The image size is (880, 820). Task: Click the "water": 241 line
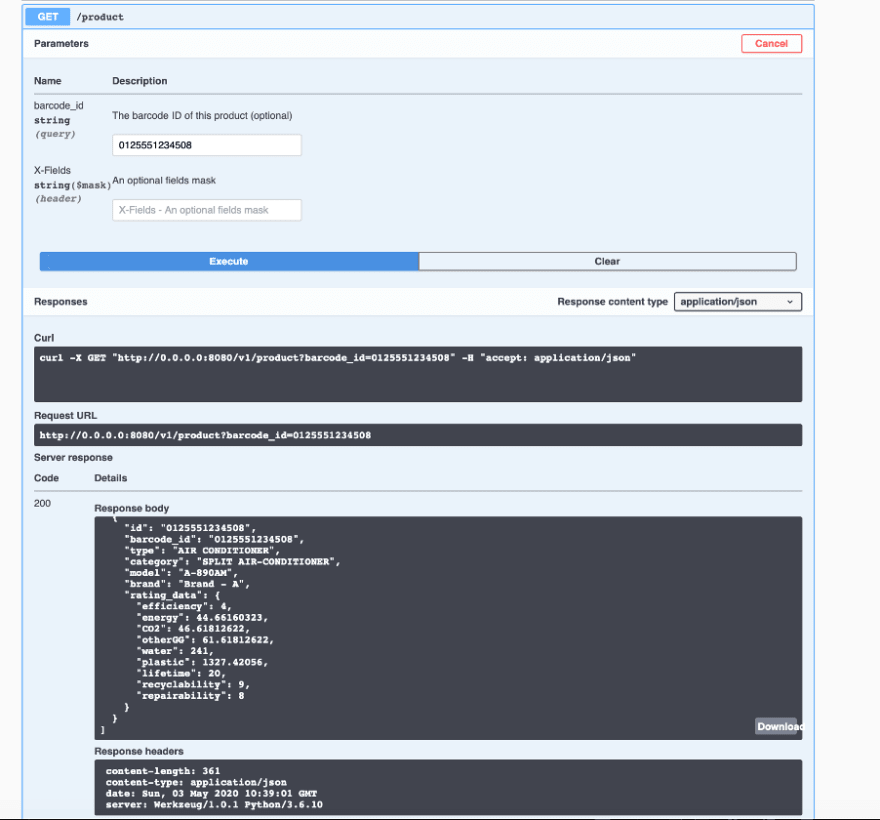tap(175, 651)
